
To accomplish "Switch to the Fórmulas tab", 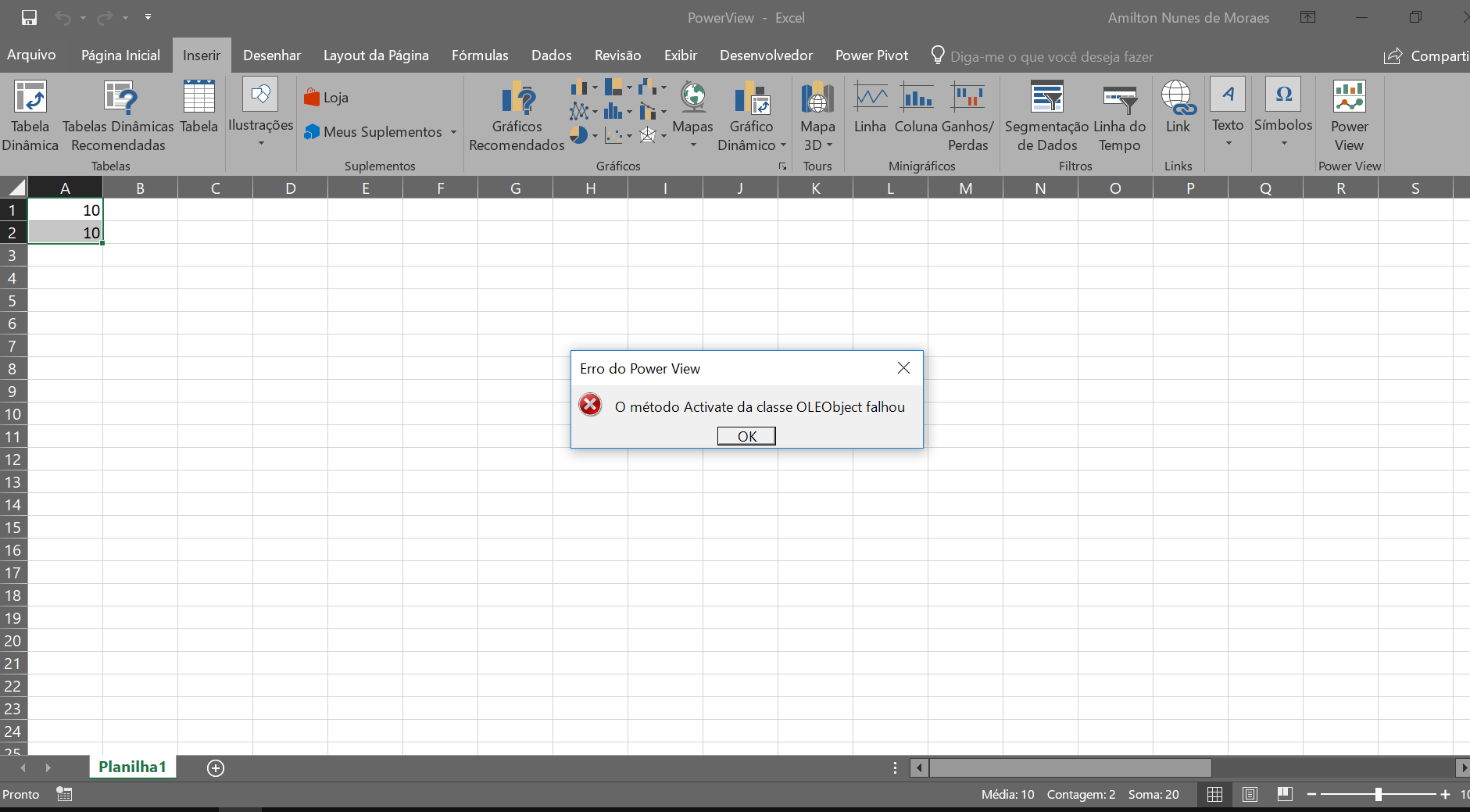I will tap(480, 55).
